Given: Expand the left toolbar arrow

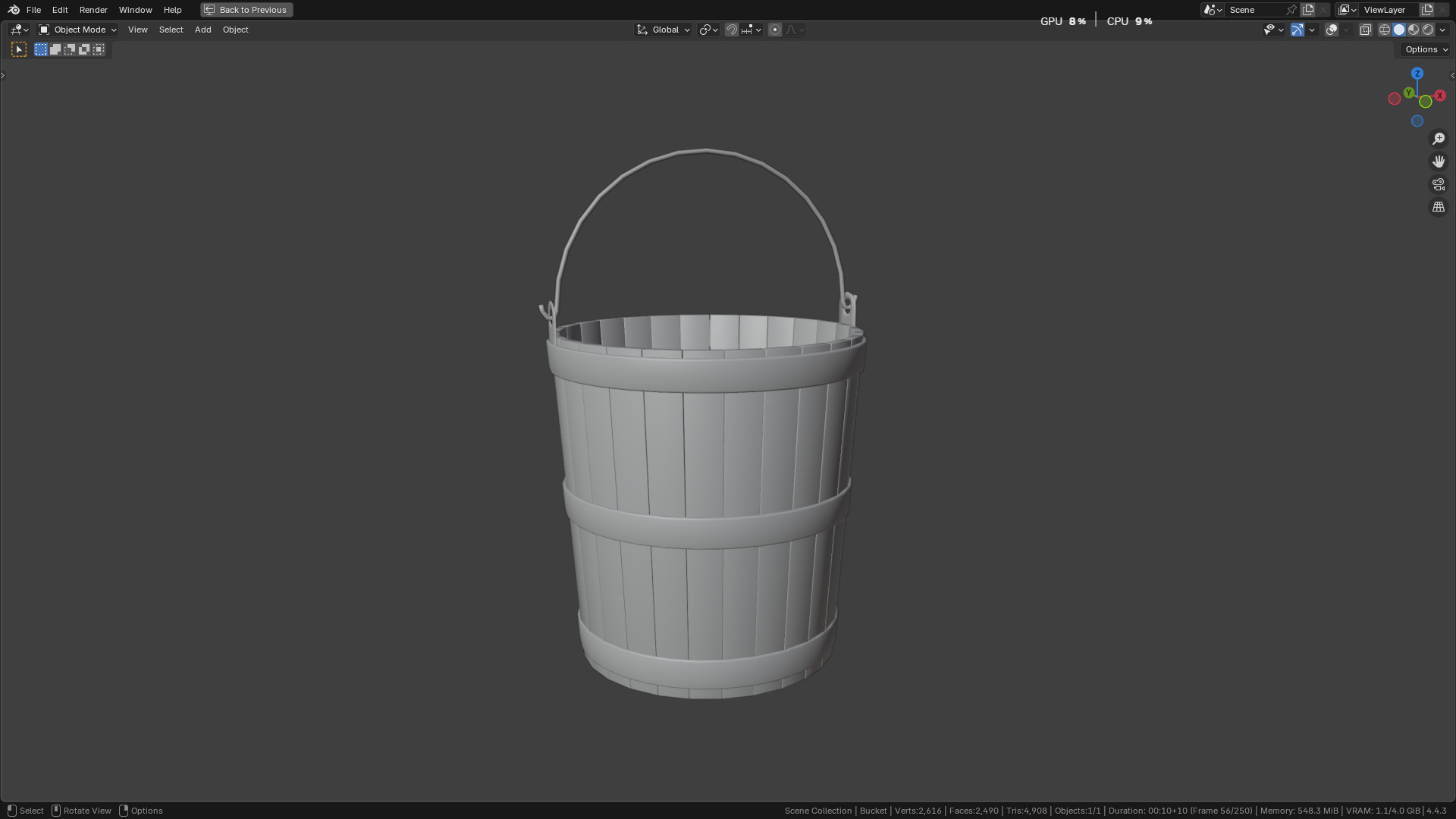Looking at the screenshot, I should coord(3,75).
